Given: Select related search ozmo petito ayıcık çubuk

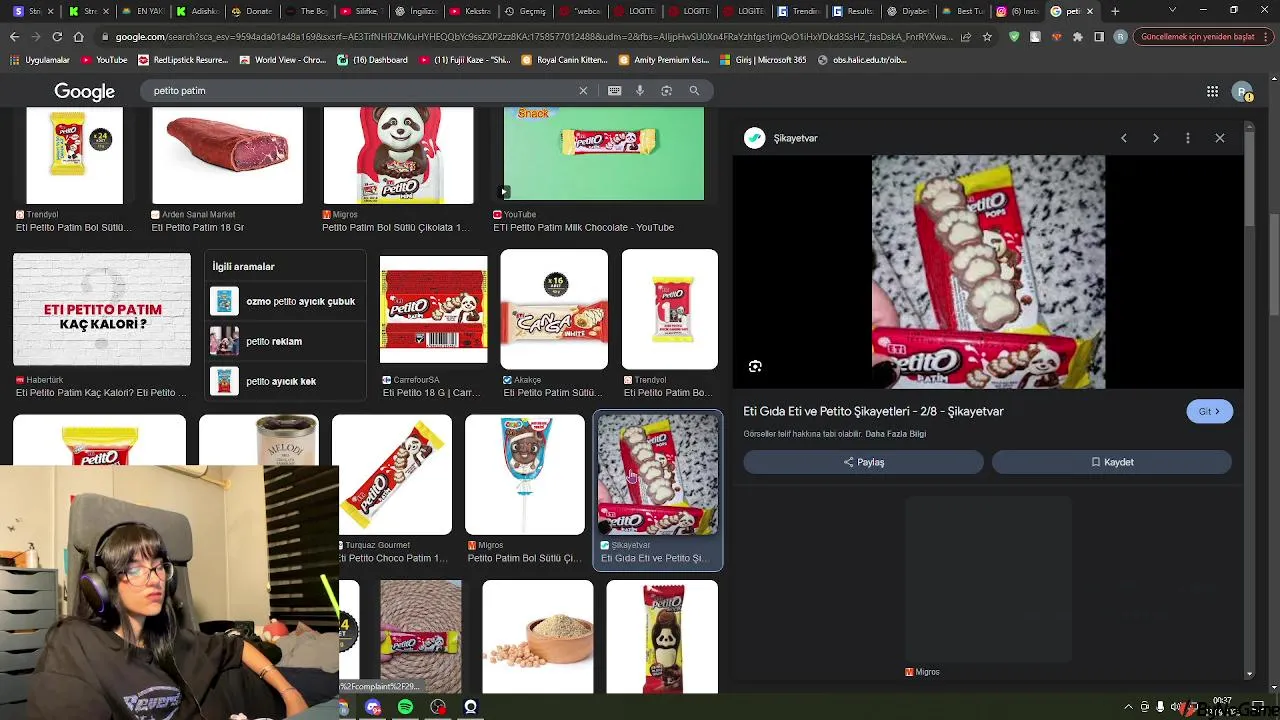Looking at the screenshot, I should coord(285,301).
